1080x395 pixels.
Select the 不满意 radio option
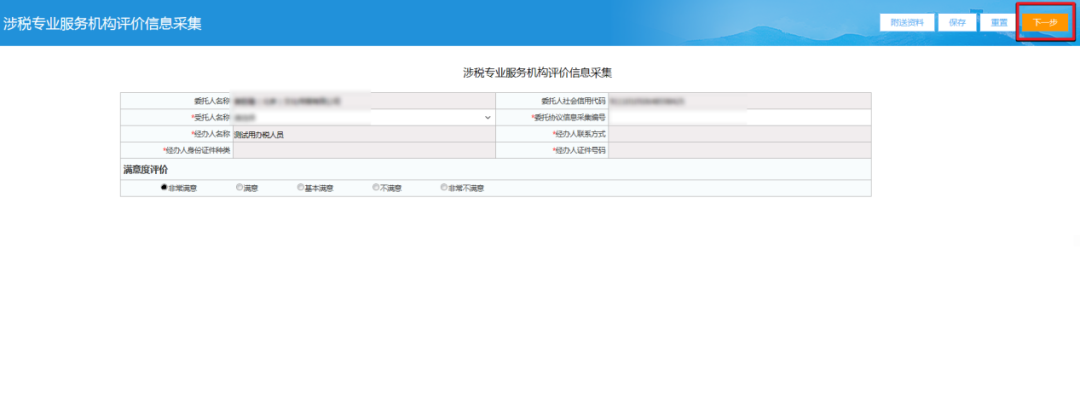pos(375,187)
